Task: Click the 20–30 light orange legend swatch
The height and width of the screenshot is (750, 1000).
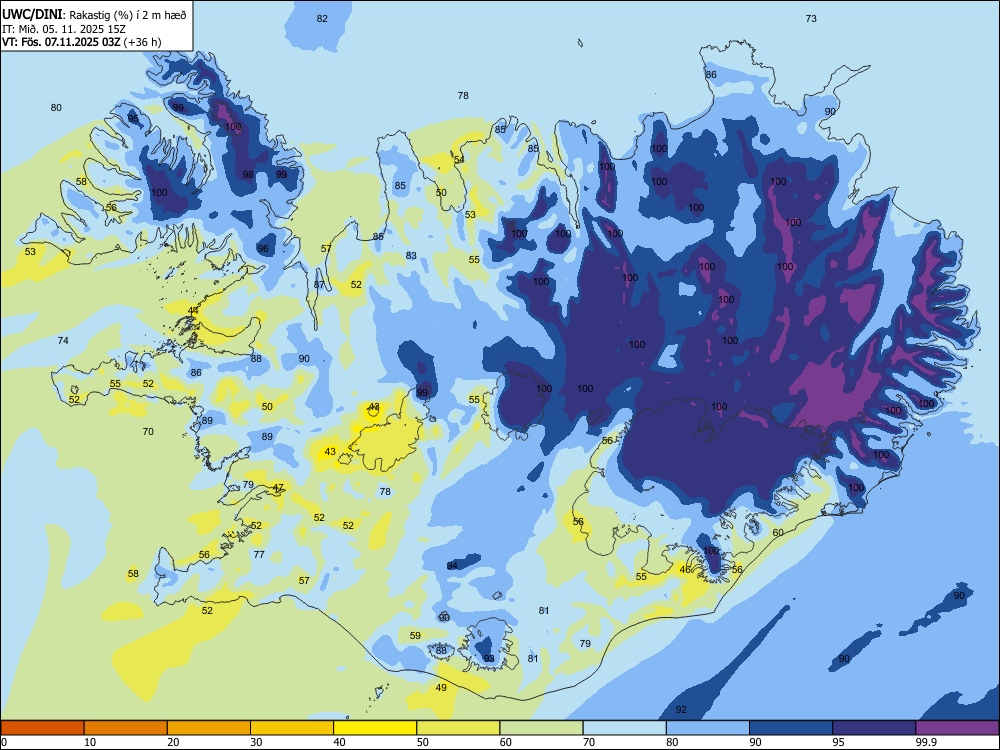Action: (x=209, y=728)
